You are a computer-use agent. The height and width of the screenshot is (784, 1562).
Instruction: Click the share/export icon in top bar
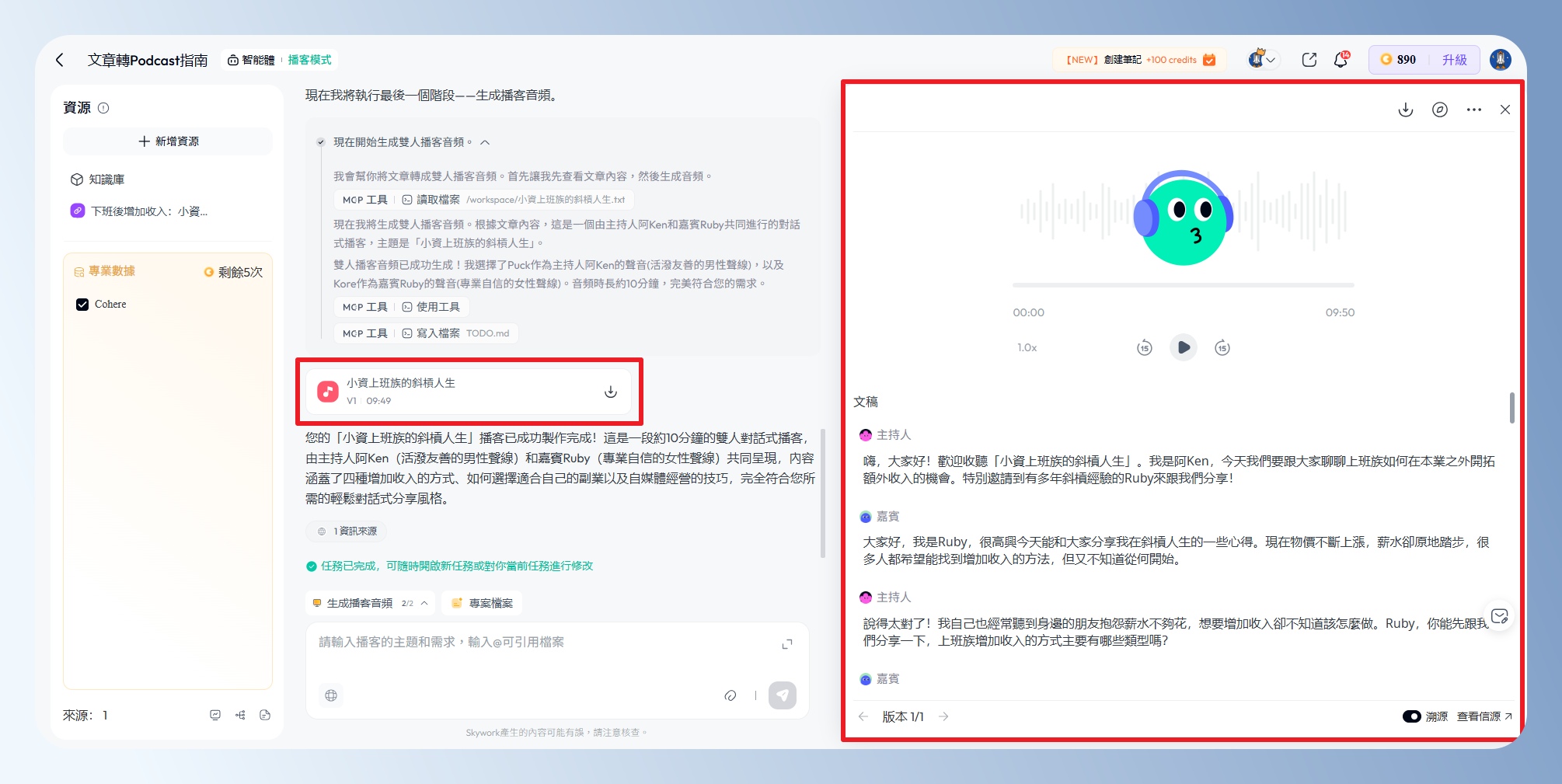tap(1309, 60)
